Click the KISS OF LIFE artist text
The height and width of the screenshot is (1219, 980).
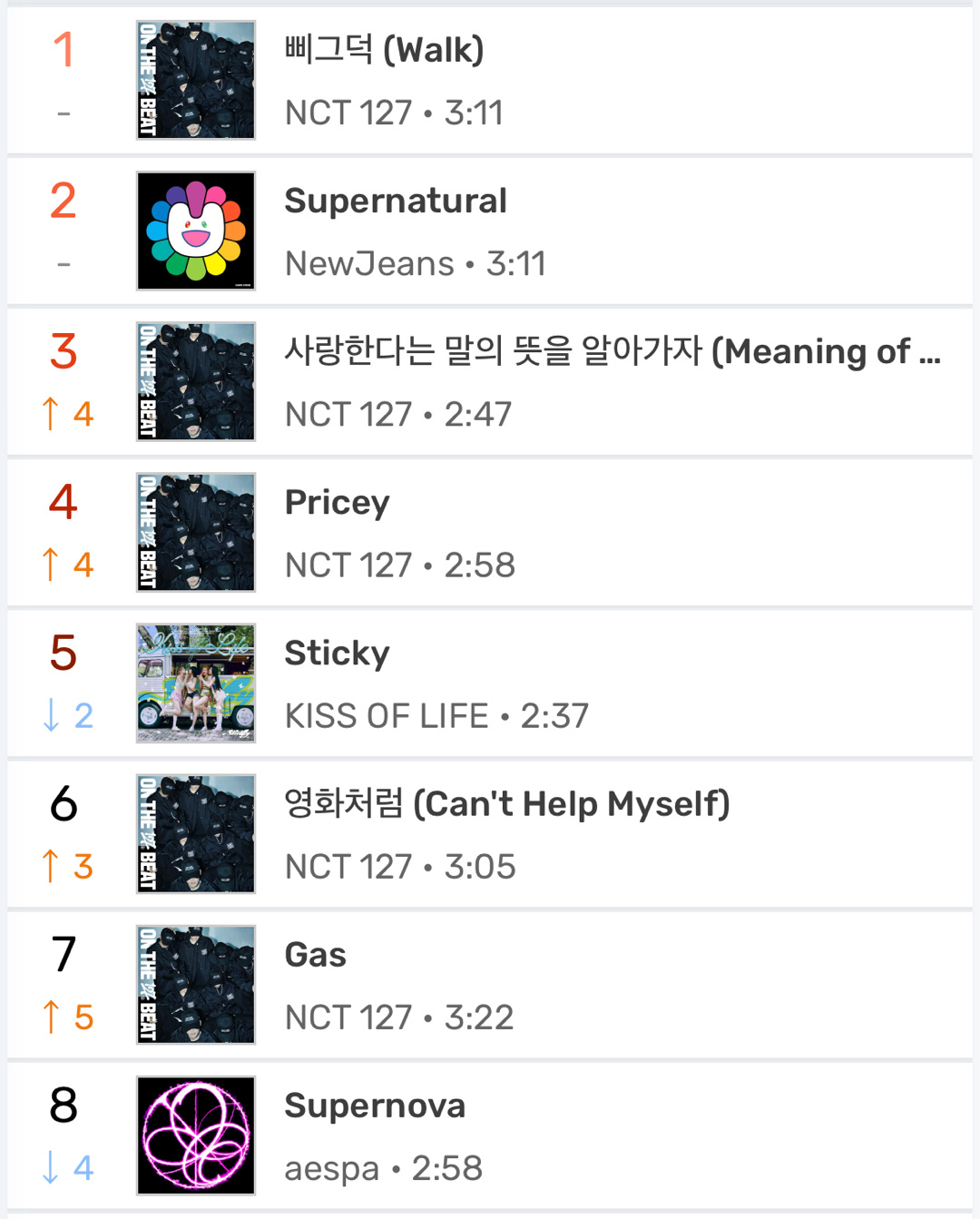(387, 715)
